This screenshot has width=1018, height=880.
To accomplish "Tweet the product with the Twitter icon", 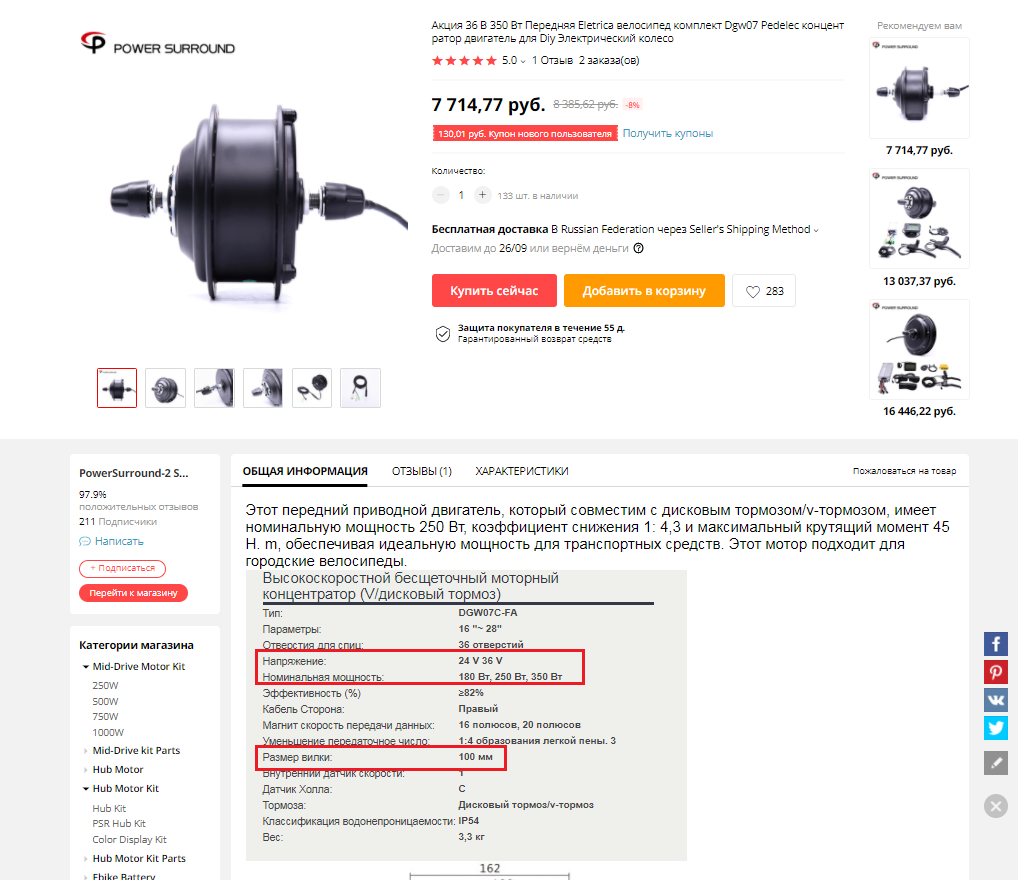I will (995, 727).
